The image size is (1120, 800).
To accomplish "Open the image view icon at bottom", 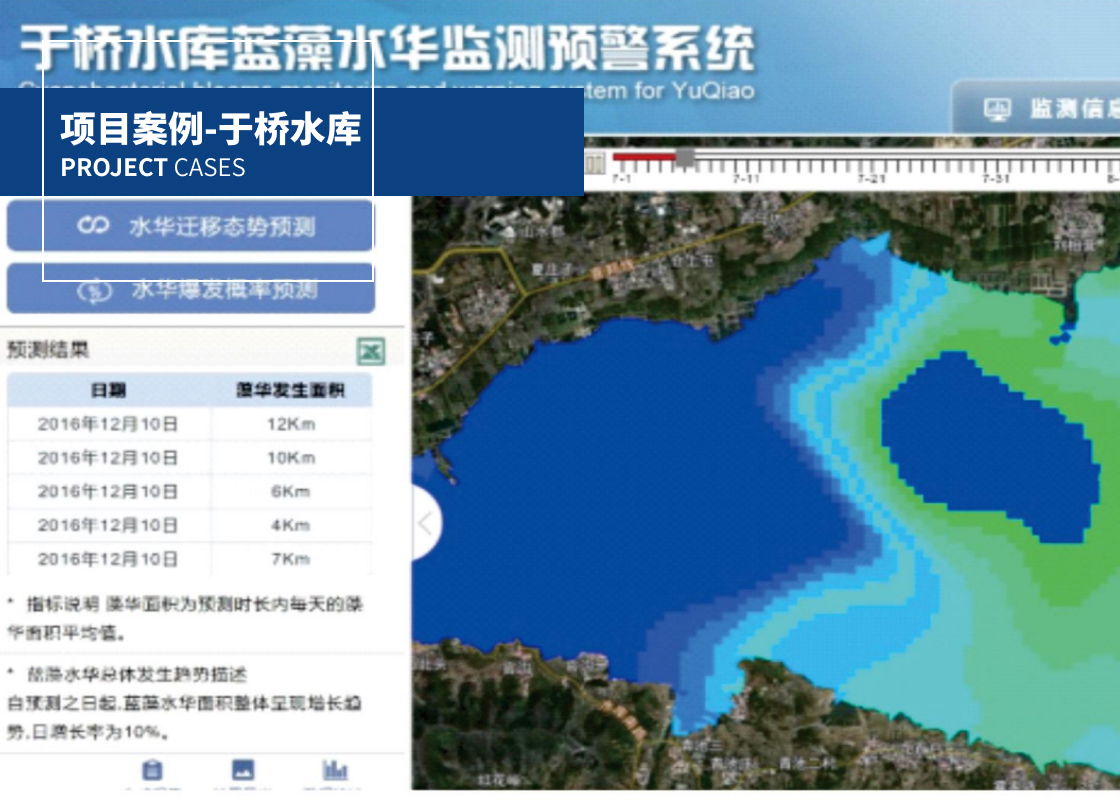I will pyautogui.click(x=243, y=769).
